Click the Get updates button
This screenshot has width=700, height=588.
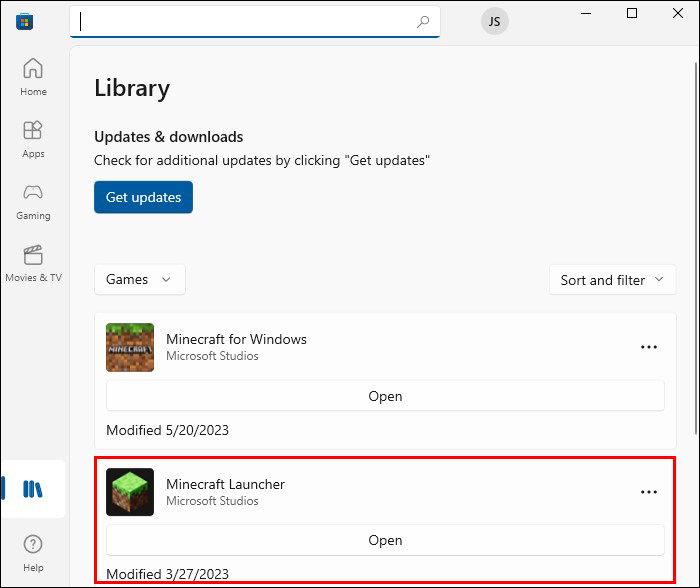pos(143,197)
